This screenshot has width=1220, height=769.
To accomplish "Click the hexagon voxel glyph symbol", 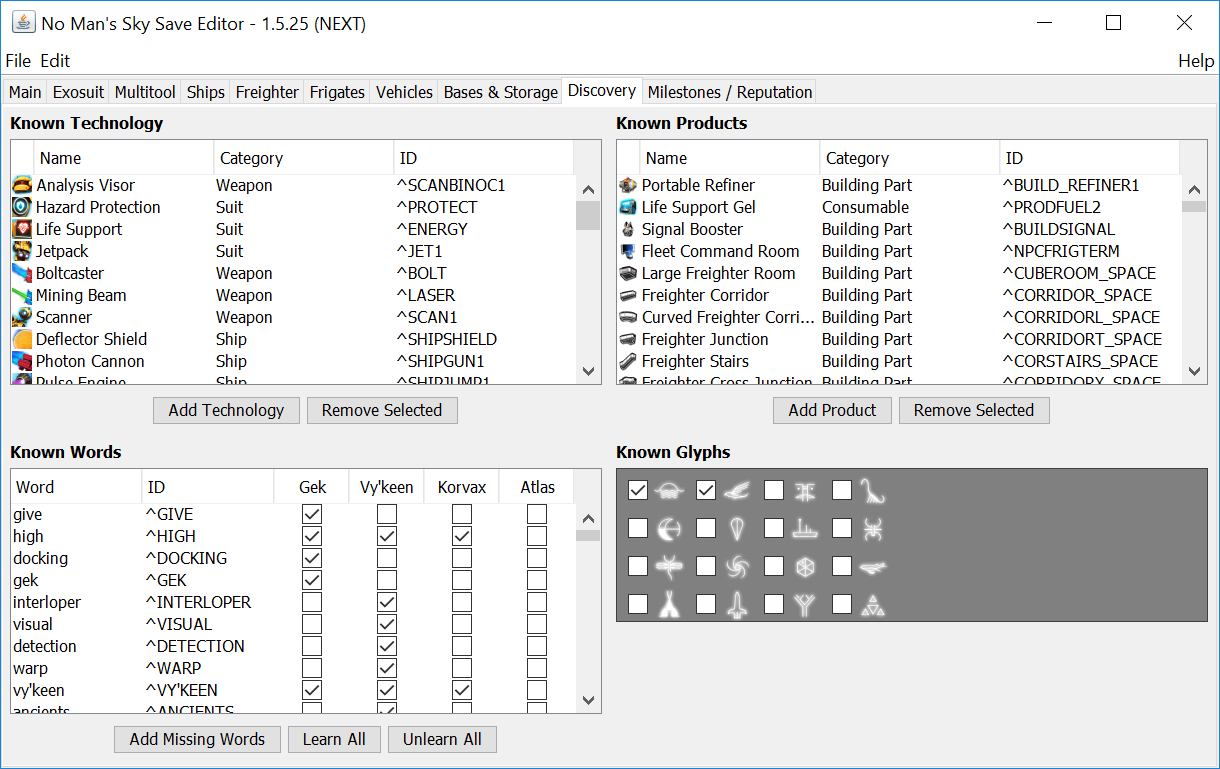I will 805,567.
